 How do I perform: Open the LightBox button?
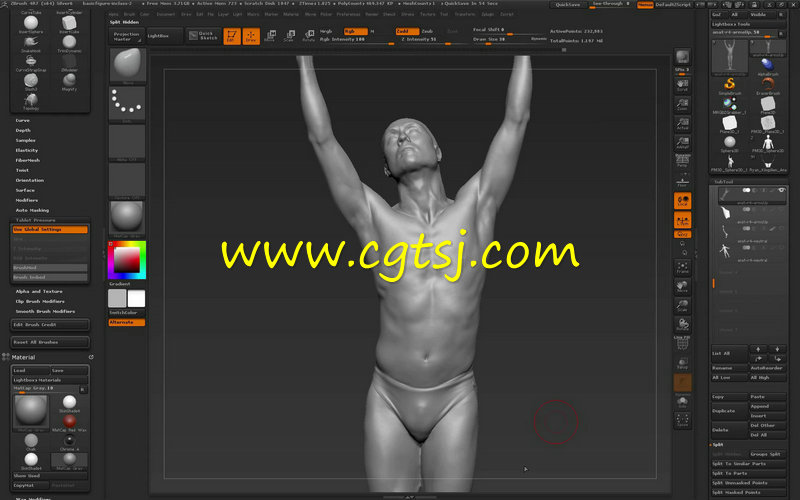(164, 36)
